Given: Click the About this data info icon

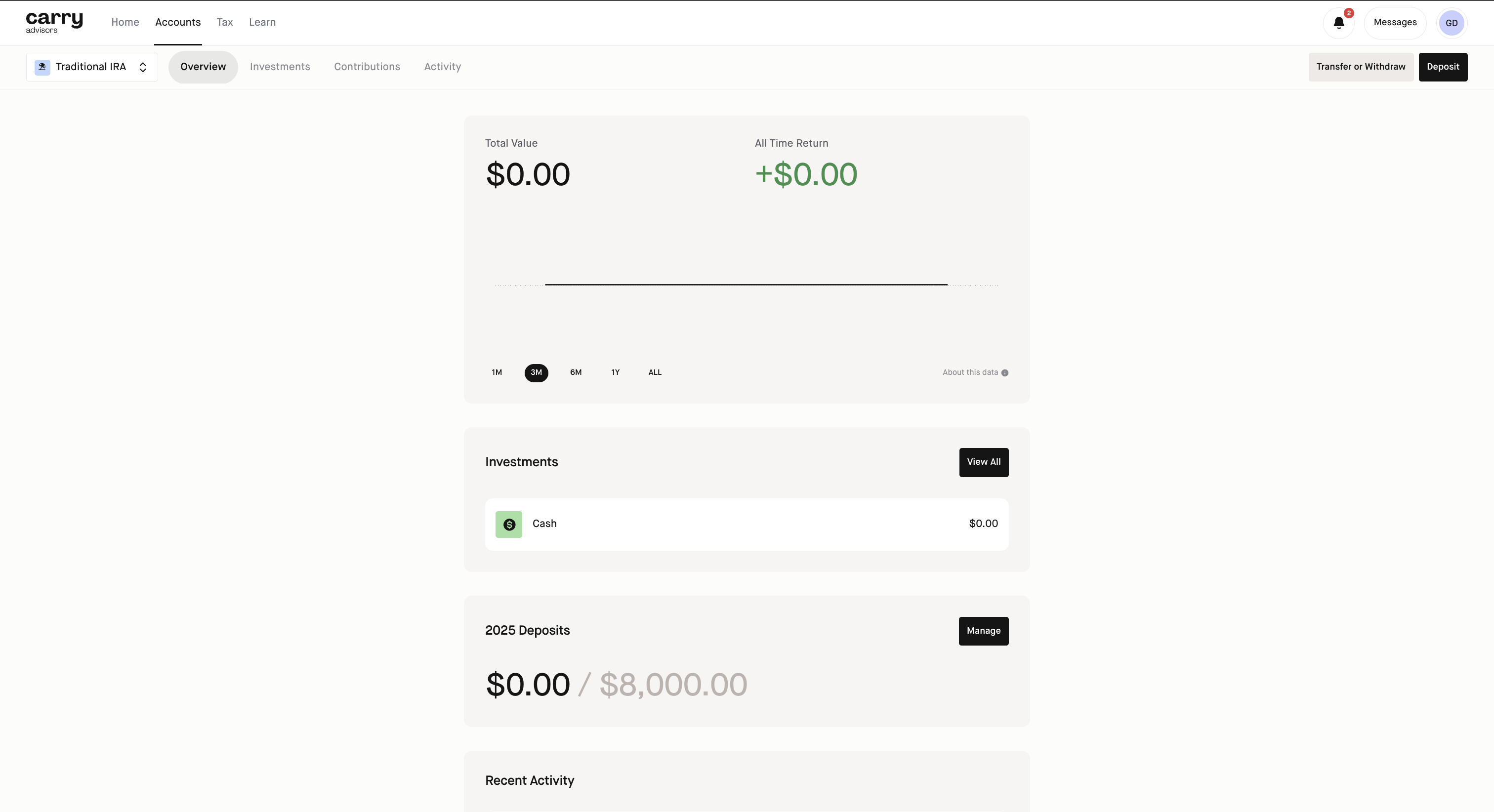Looking at the screenshot, I should 1004,373.
